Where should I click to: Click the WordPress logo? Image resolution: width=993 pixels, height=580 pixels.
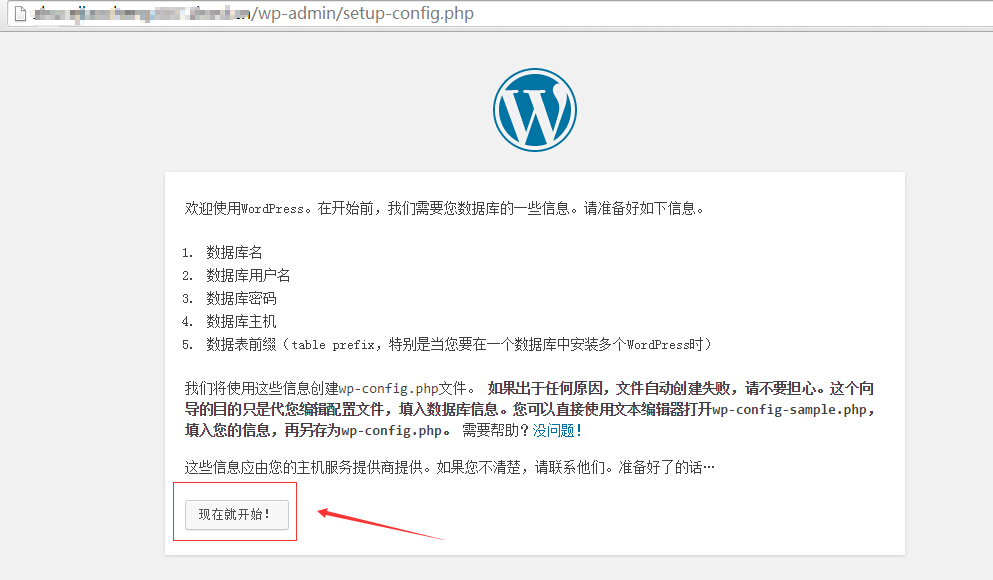pos(535,110)
